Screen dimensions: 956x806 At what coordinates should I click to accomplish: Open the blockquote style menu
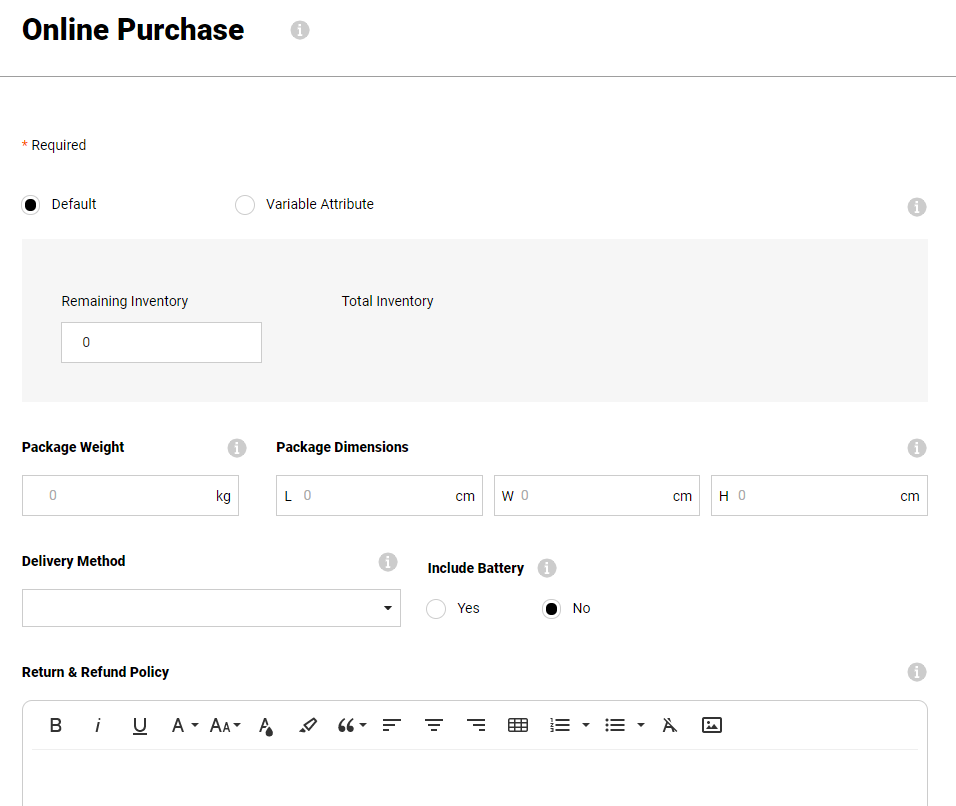coord(352,725)
